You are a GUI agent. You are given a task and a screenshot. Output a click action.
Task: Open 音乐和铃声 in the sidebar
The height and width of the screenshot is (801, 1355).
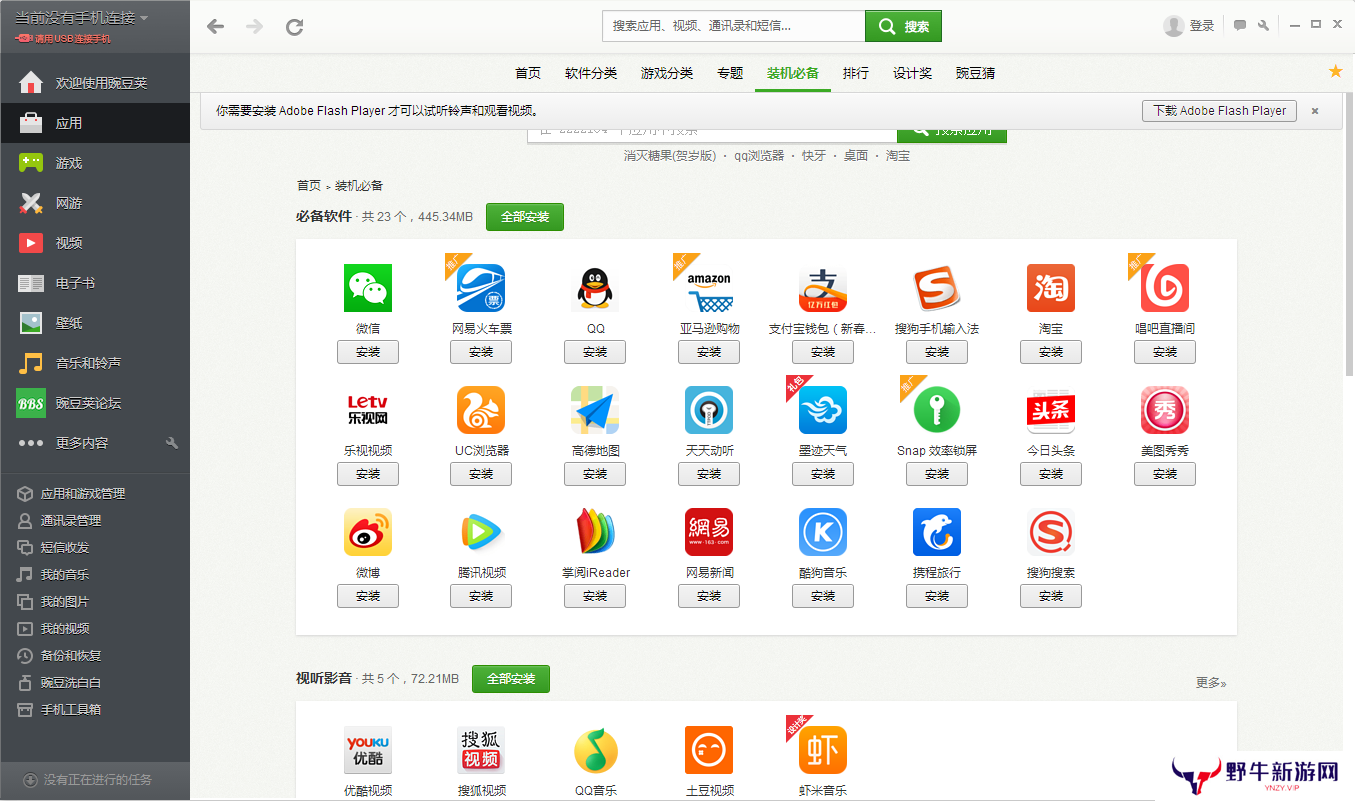95,363
